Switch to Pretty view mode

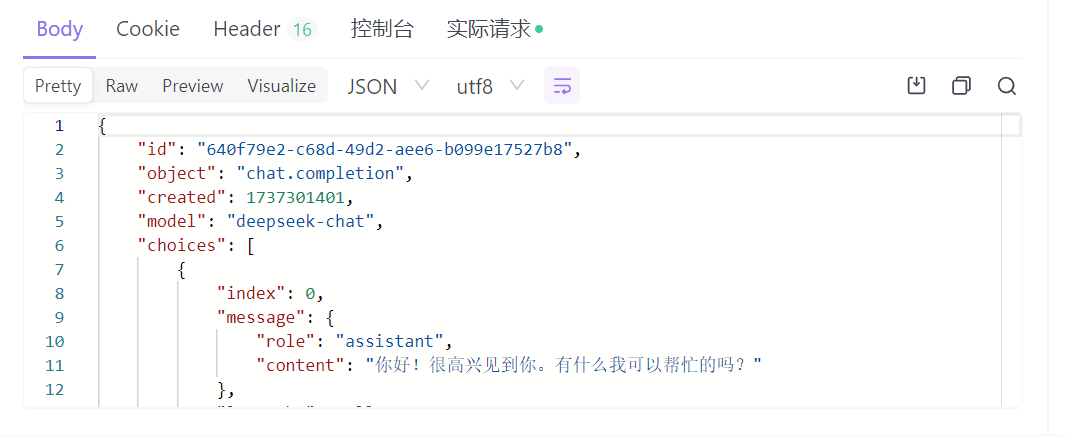(x=58, y=86)
